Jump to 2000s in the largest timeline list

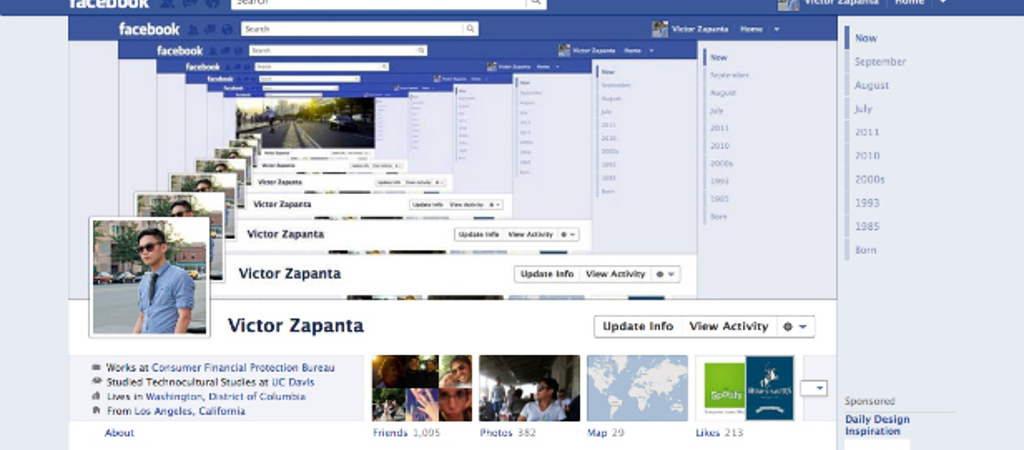click(870, 179)
